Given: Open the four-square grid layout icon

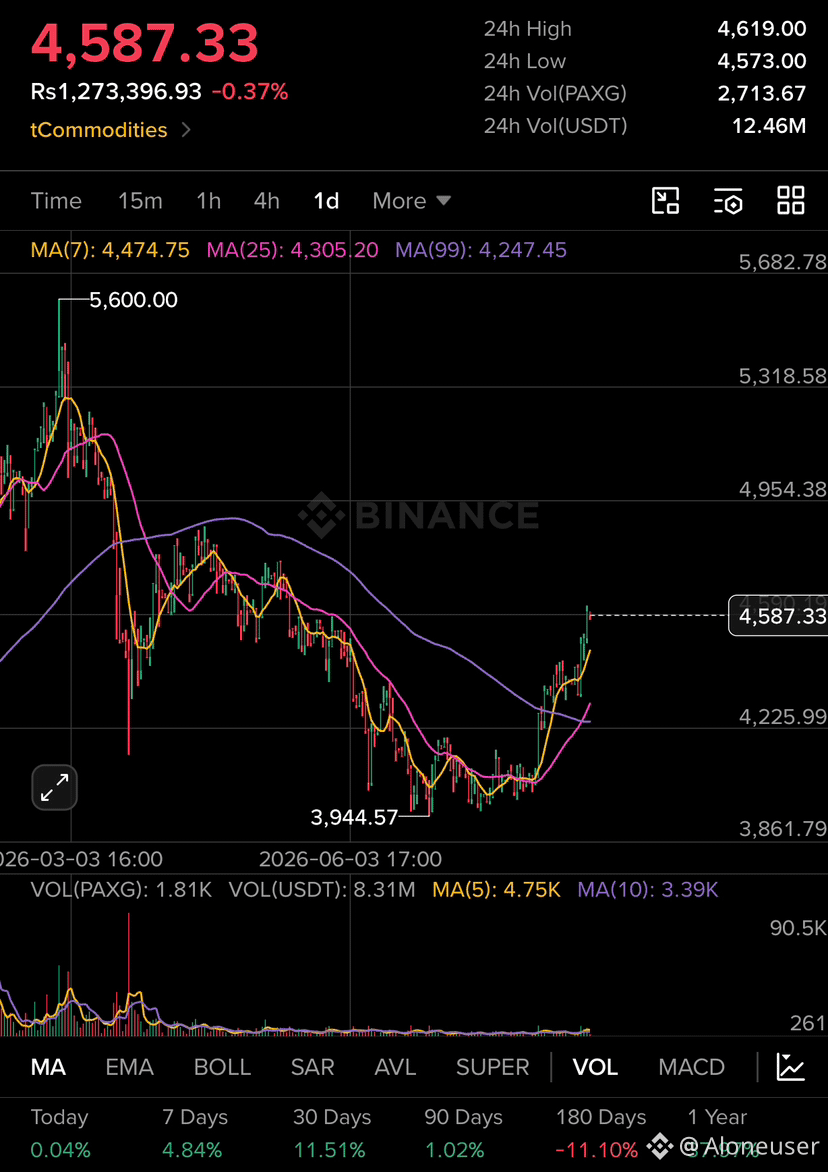Looking at the screenshot, I should tap(791, 201).
